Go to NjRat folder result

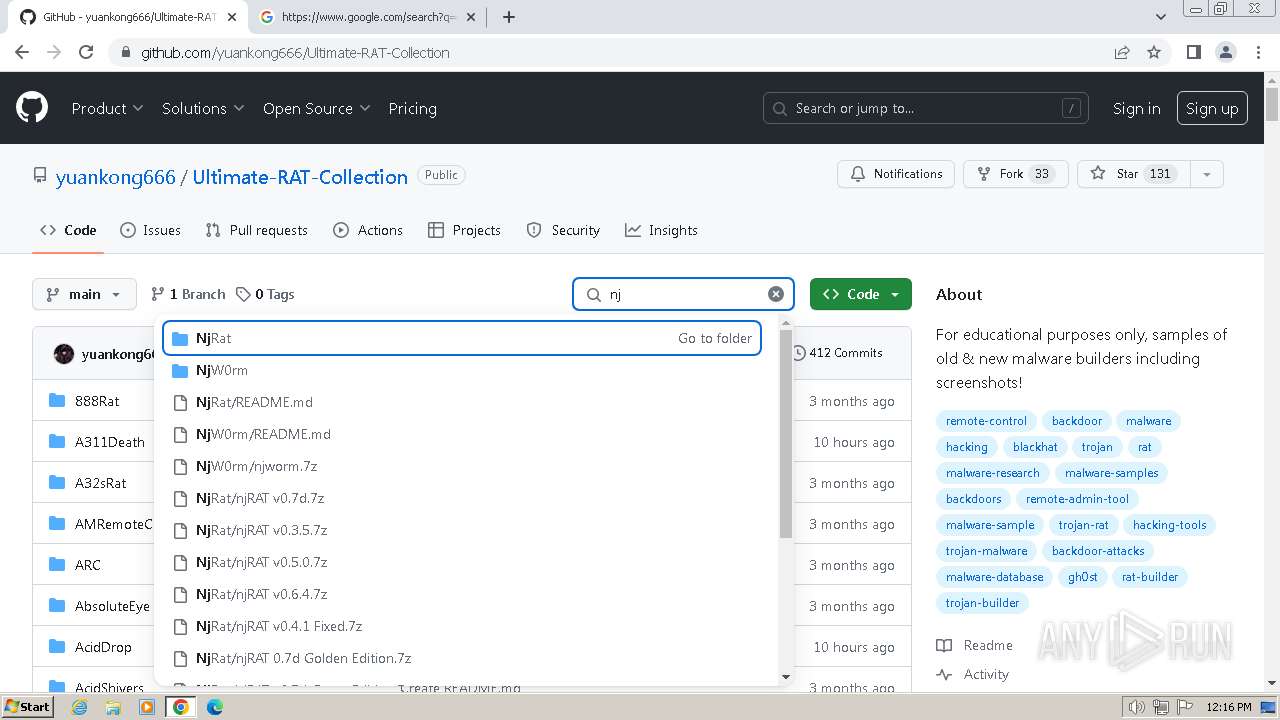[462, 338]
